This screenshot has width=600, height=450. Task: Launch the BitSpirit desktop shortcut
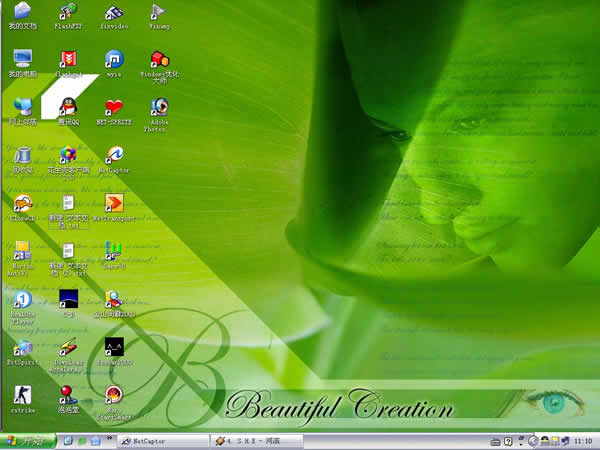pyautogui.click(x=22, y=348)
